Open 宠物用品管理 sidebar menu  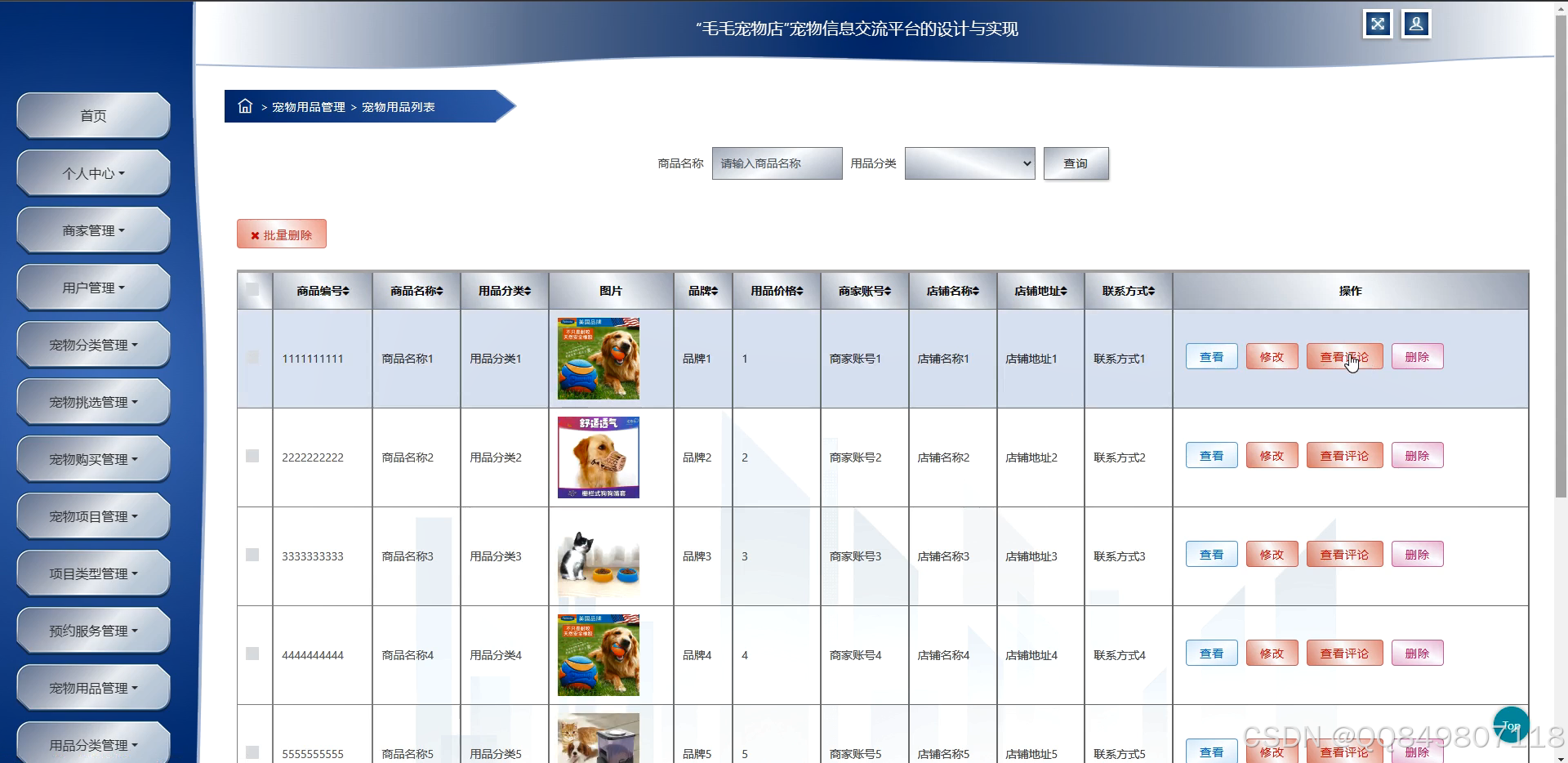93,688
